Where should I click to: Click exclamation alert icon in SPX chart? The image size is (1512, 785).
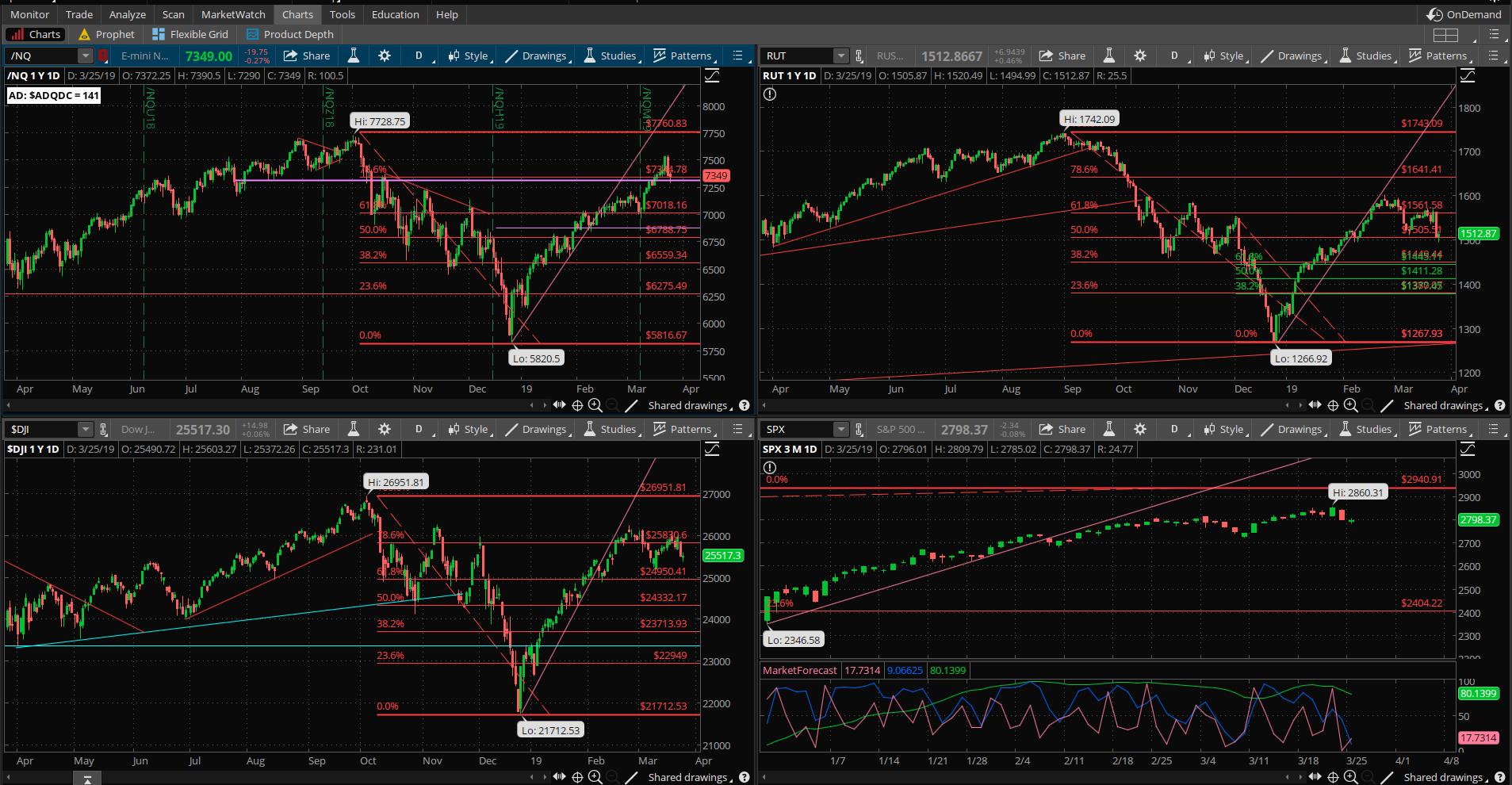click(769, 468)
